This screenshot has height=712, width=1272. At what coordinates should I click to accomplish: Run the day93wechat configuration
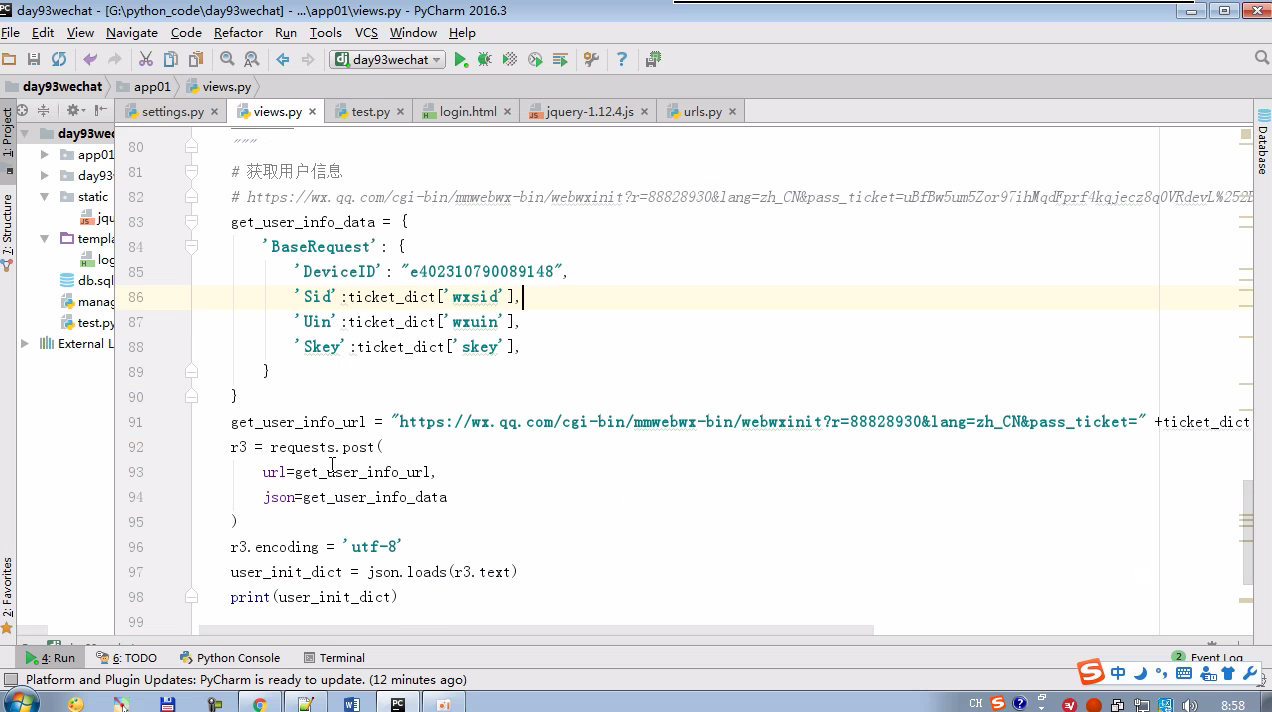click(460, 60)
